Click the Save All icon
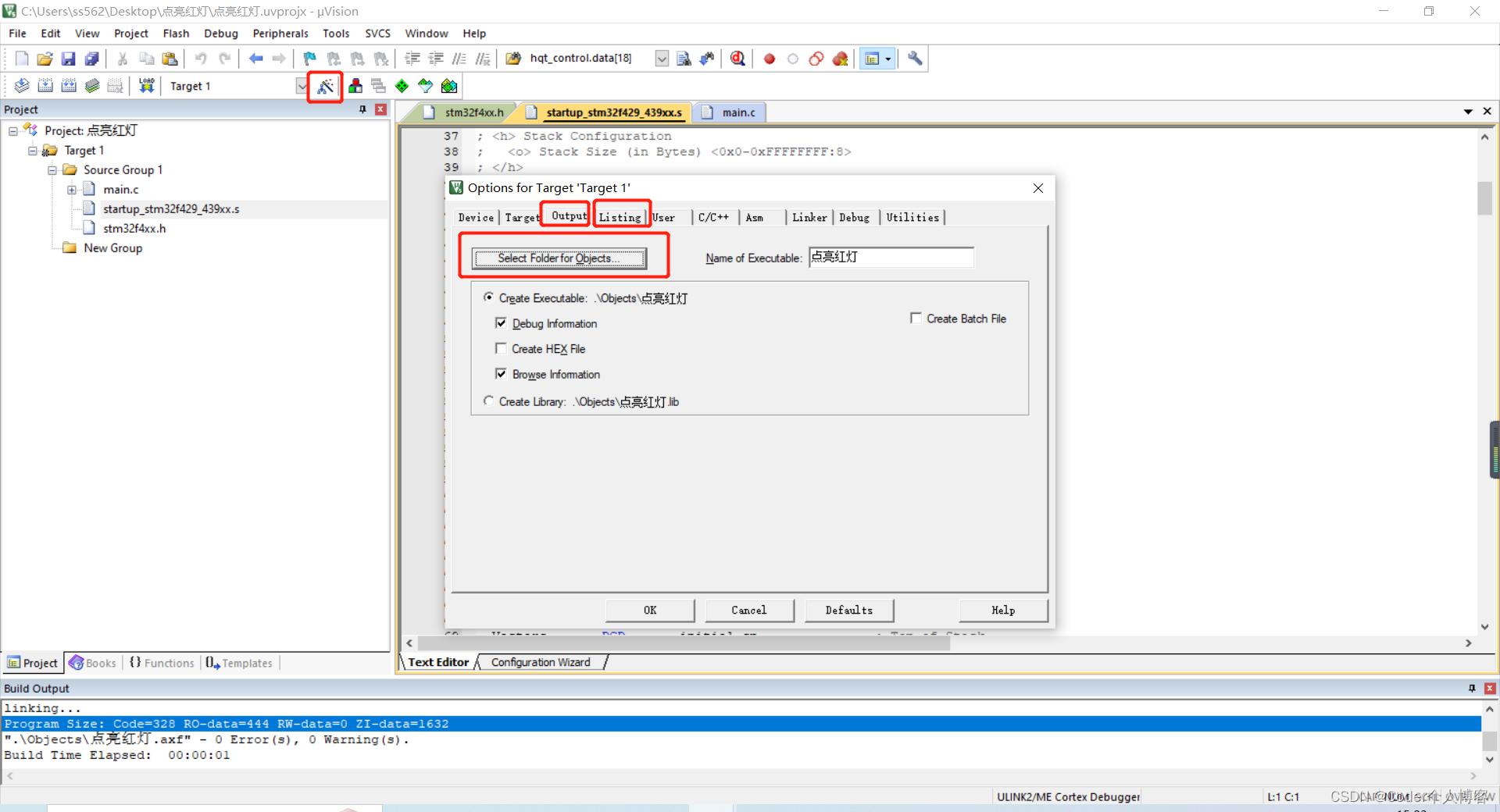1500x812 pixels. (x=92, y=59)
